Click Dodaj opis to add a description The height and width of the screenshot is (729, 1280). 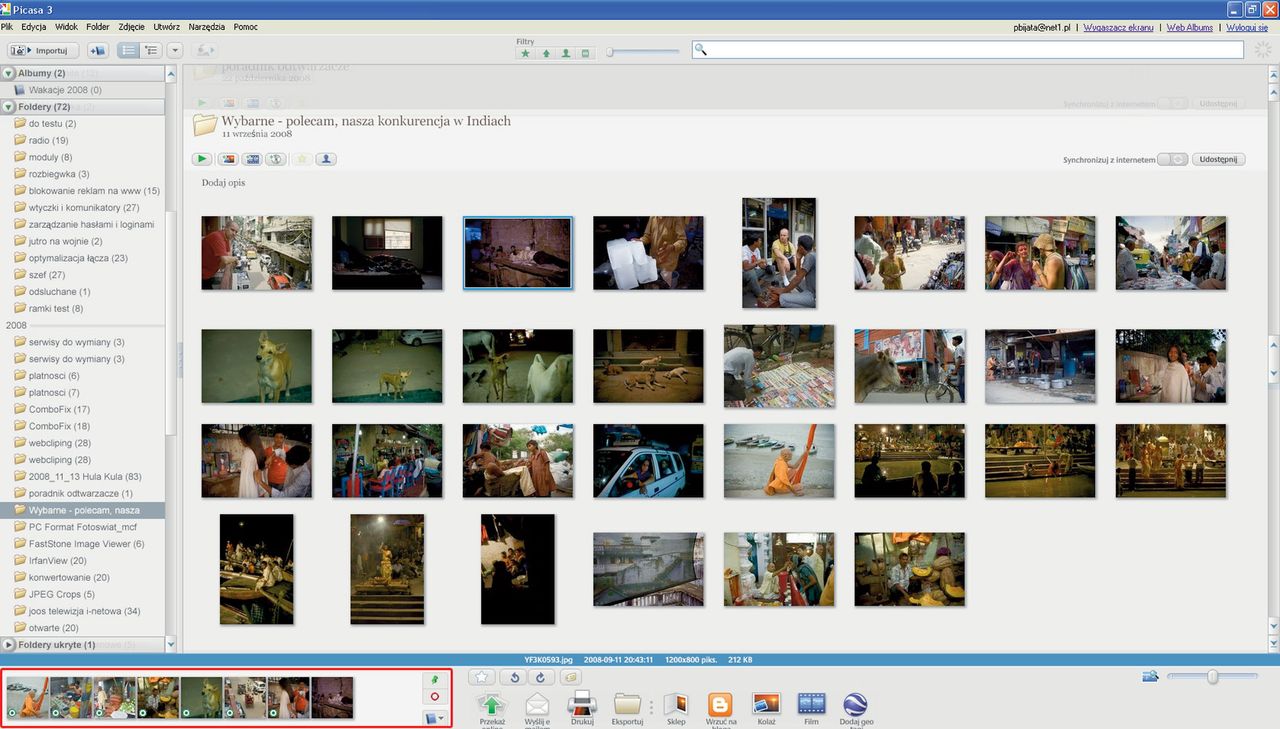223,183
